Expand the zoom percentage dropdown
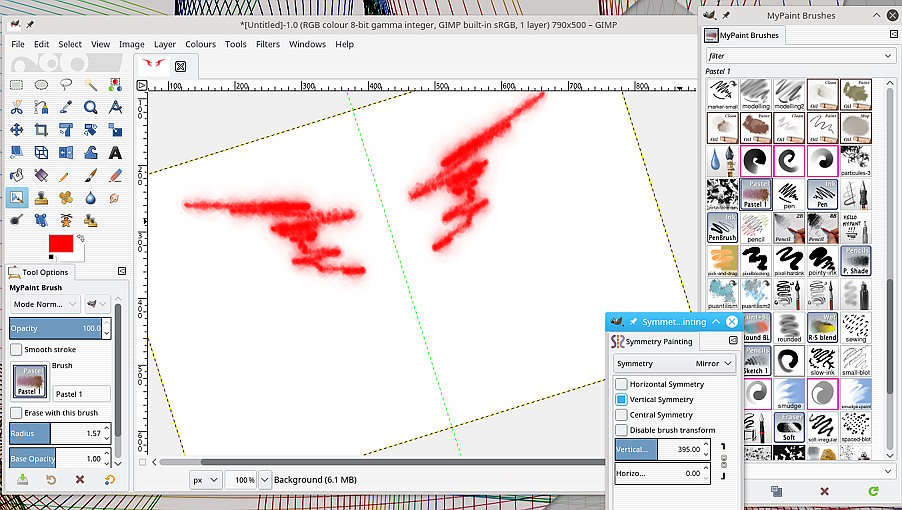 (265, 480)
